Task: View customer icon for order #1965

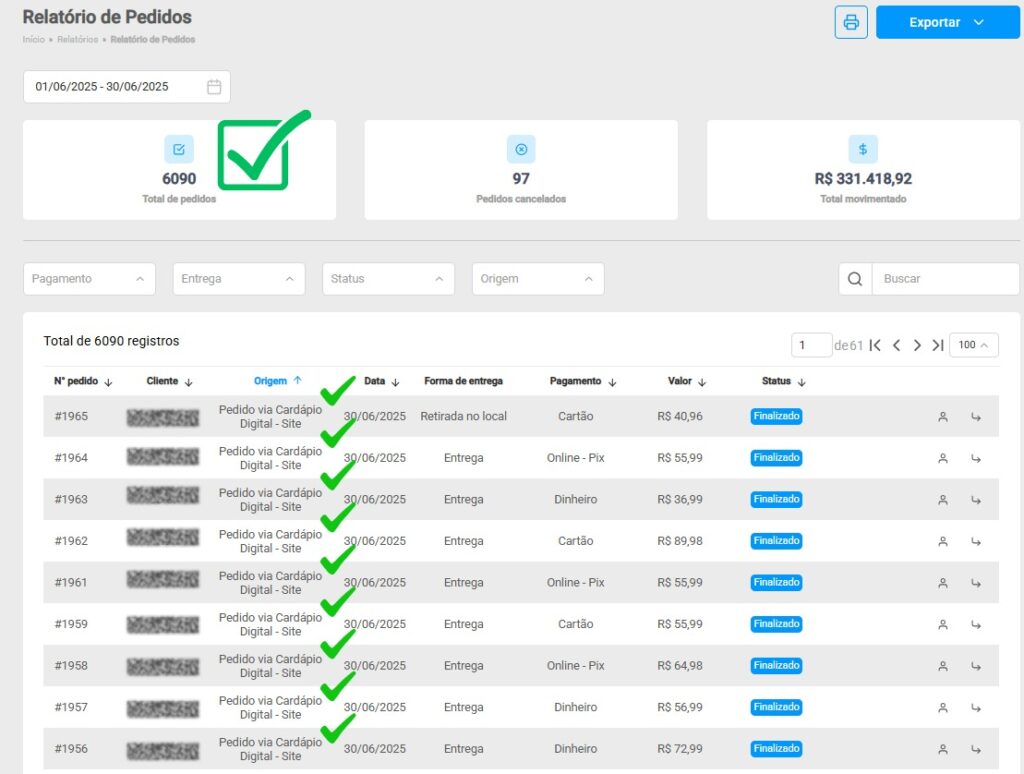Action: point(942,417)
